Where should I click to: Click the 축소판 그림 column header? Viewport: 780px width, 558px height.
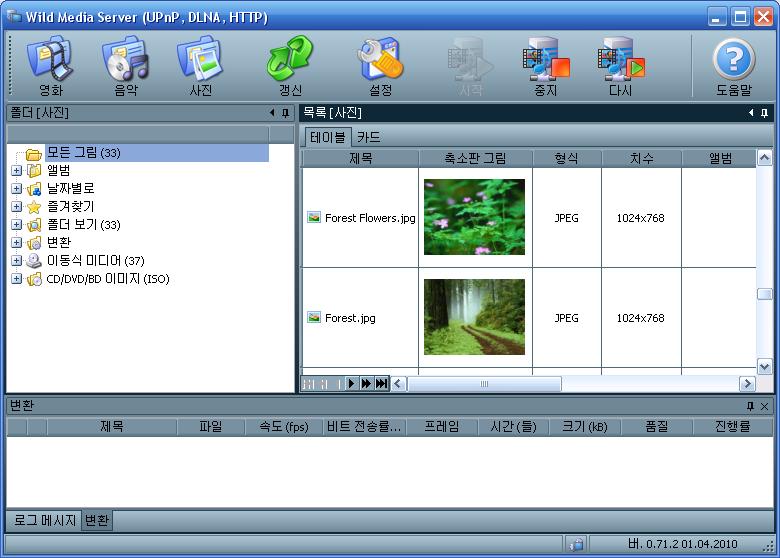476,158
